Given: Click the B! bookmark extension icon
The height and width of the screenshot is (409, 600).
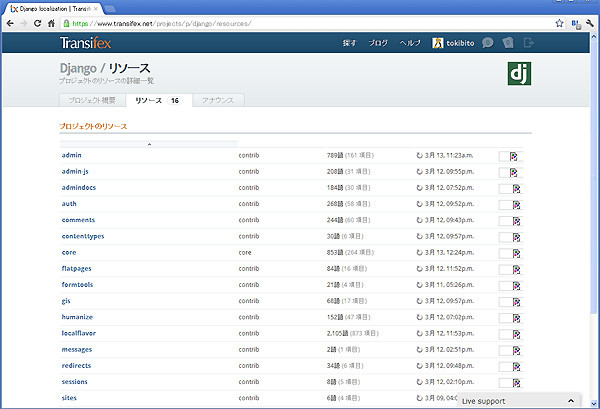Looking at the screenshot, I should pyautogui.click(x=576, y=24).
